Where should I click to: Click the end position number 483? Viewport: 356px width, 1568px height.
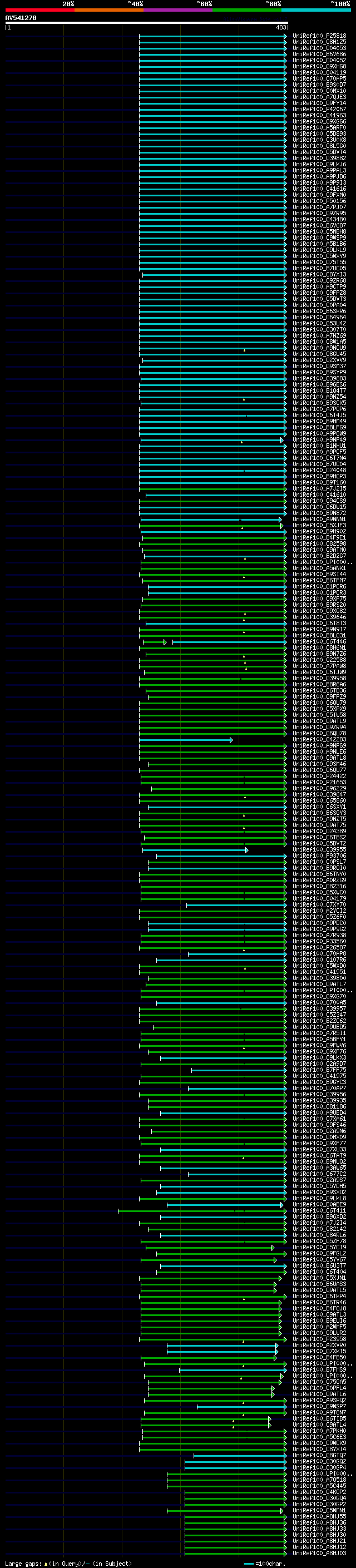tap(281, 27)
